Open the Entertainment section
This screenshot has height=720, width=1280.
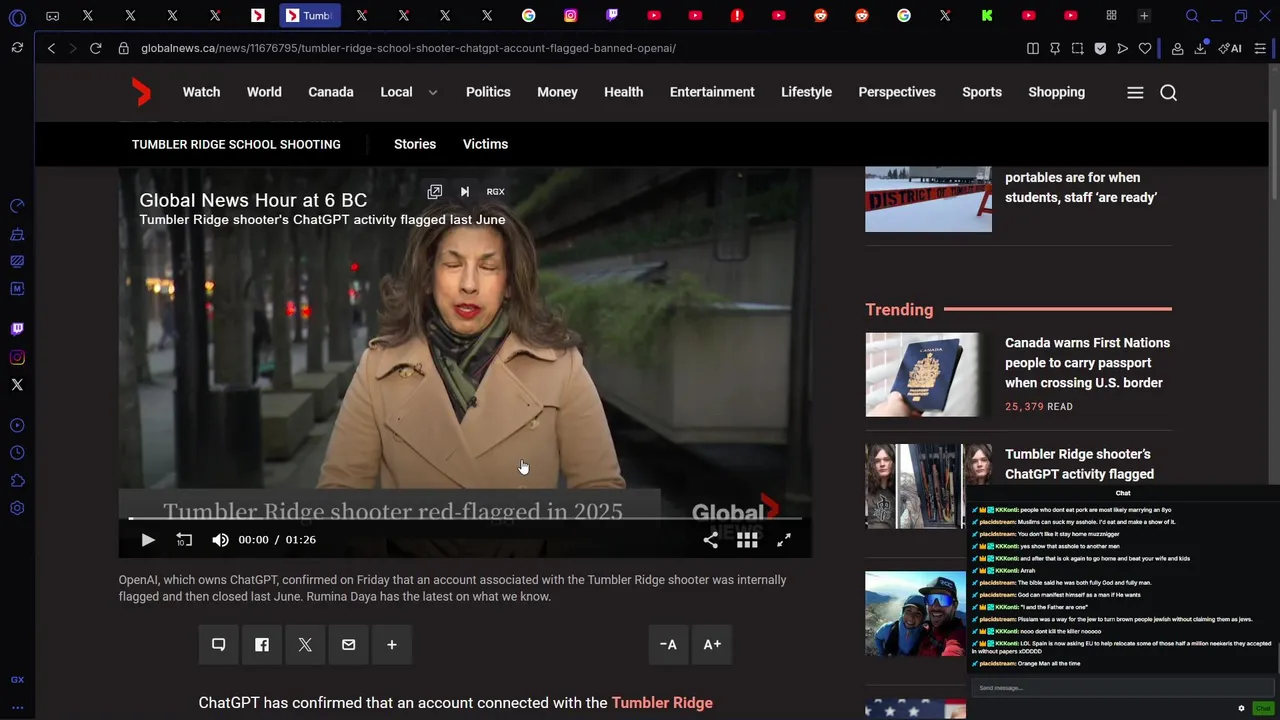(712, 92)
